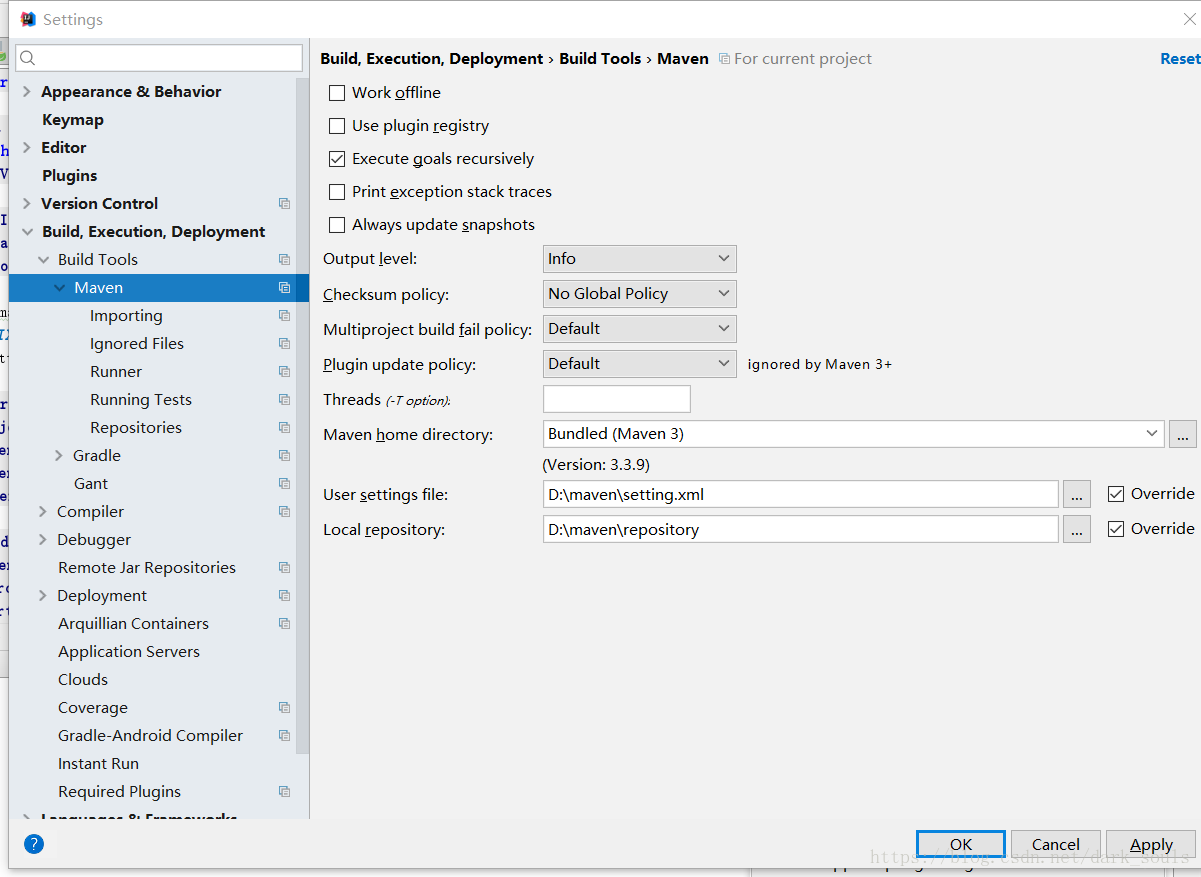Click the settings search field

(158, 58)
